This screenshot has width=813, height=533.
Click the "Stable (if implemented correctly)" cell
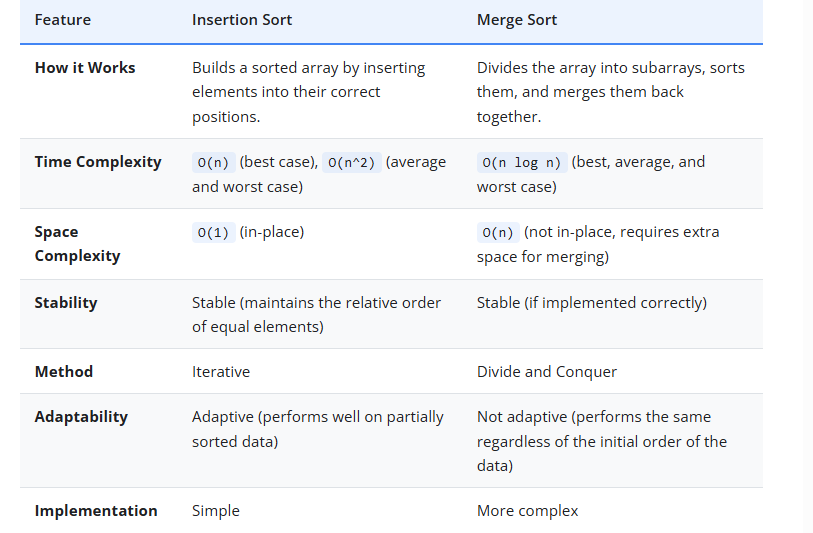coord(592,302)
